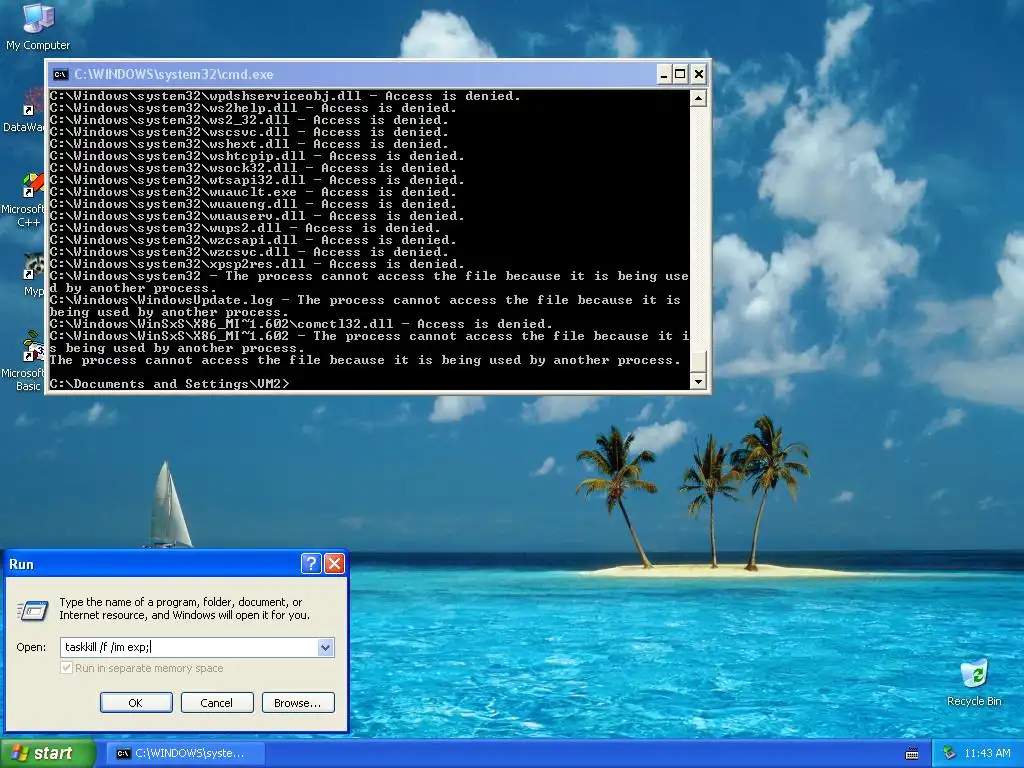Maximize the cmd.exe window
The height and width of the screenshot is (768, 1024).
click(x=680, y=74)
